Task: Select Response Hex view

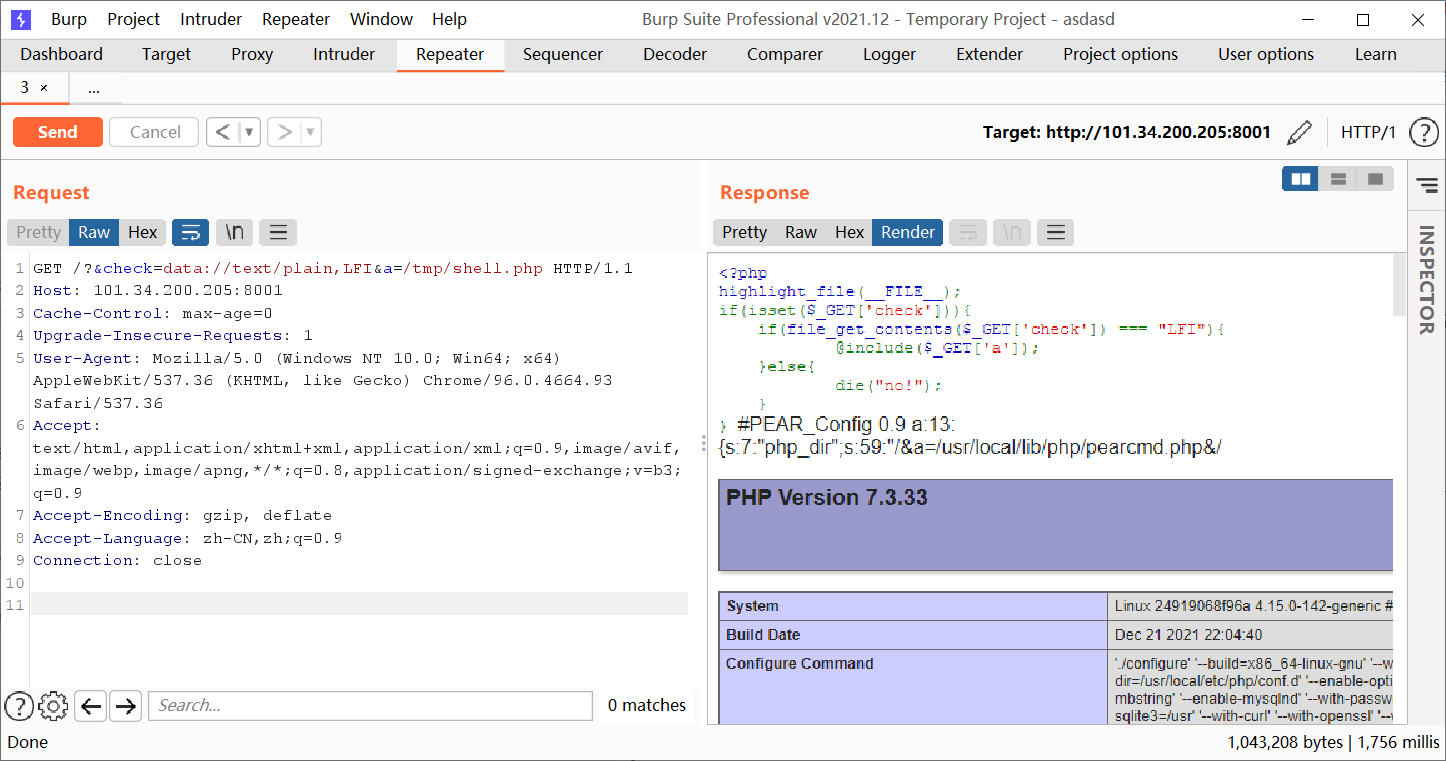Action: click(849, 232)
